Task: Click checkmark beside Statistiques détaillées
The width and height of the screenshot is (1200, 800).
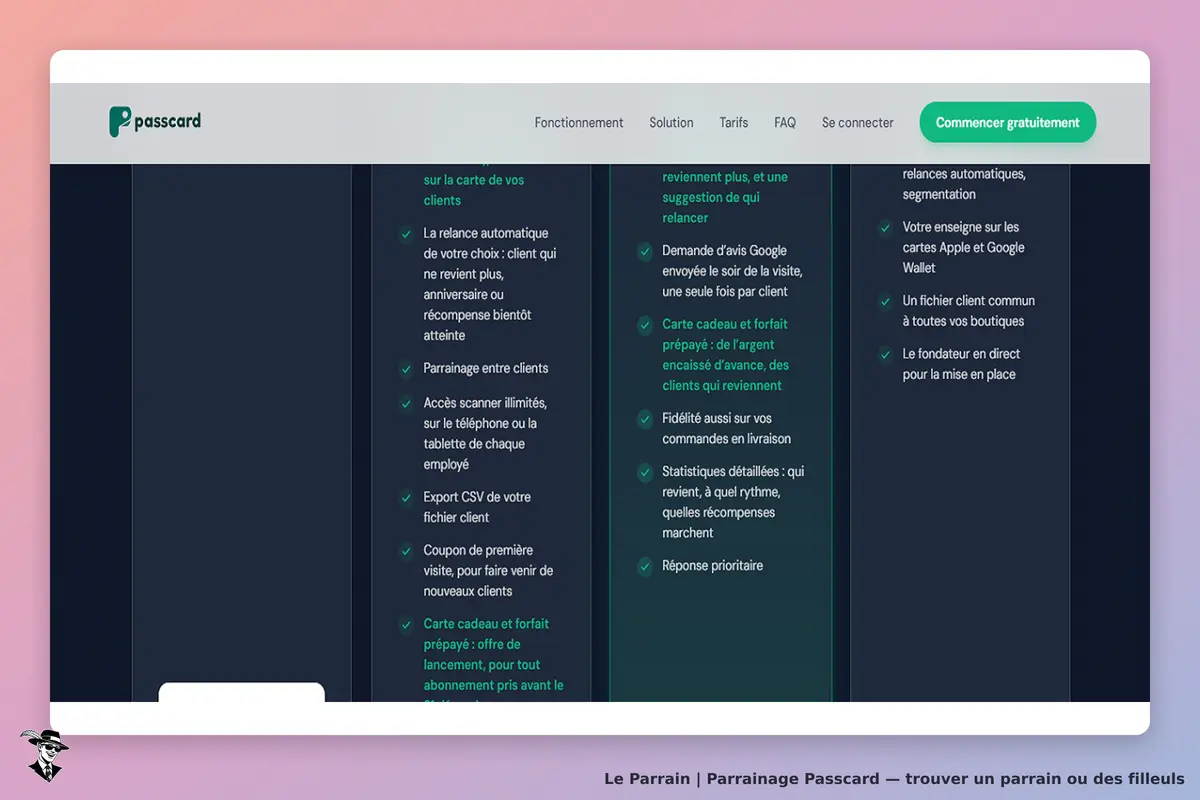Action: click(645, 472)
